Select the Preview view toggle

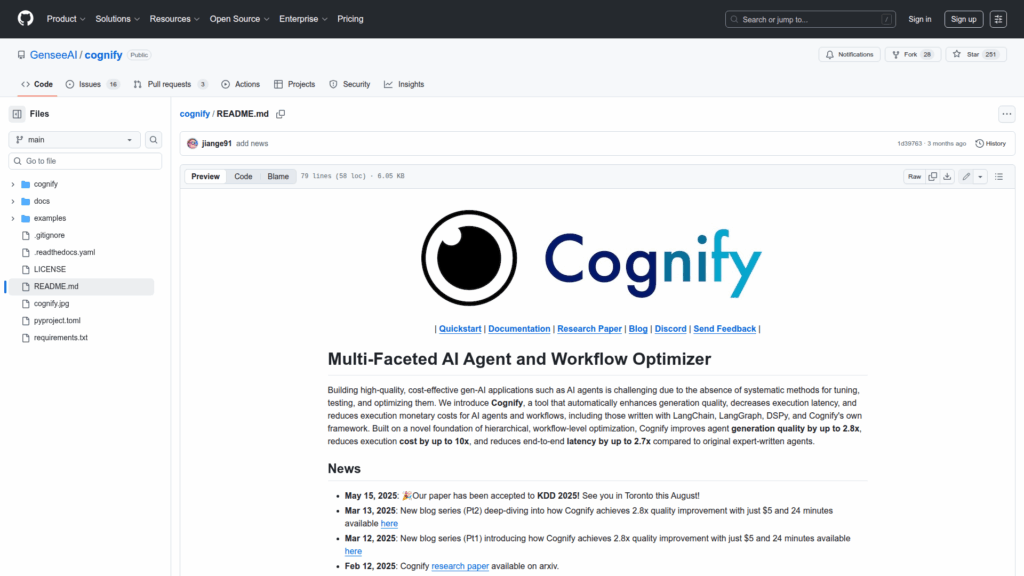205,177
